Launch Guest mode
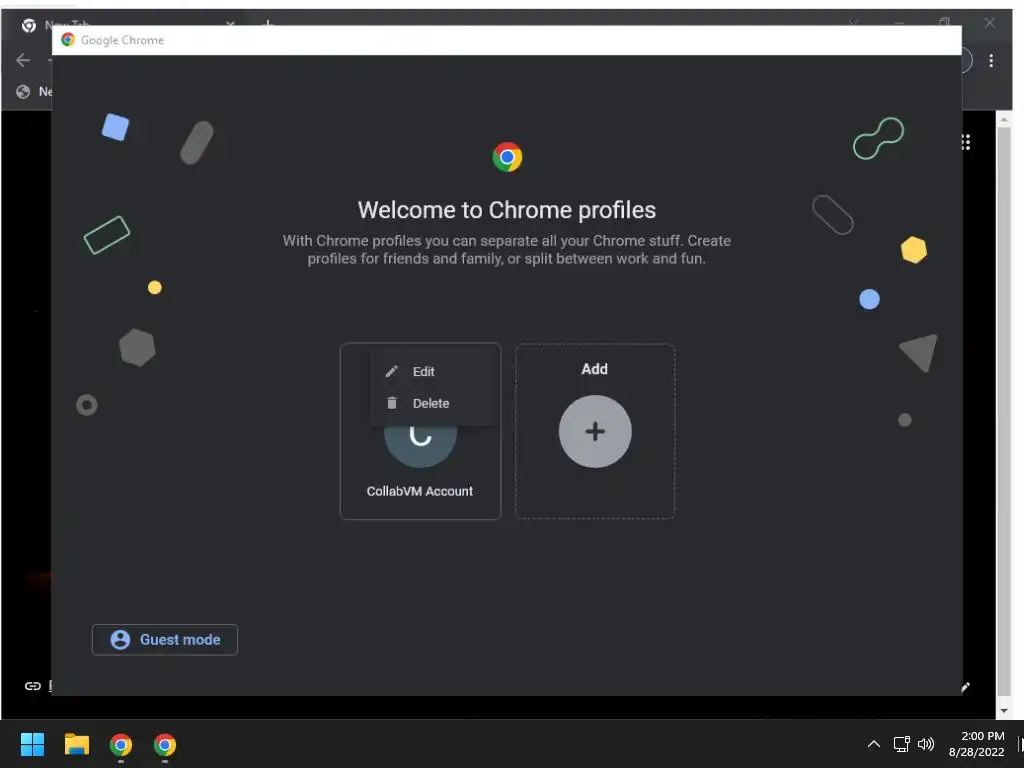Viewport: 1024px width, 768px height. tap(165, 640)
